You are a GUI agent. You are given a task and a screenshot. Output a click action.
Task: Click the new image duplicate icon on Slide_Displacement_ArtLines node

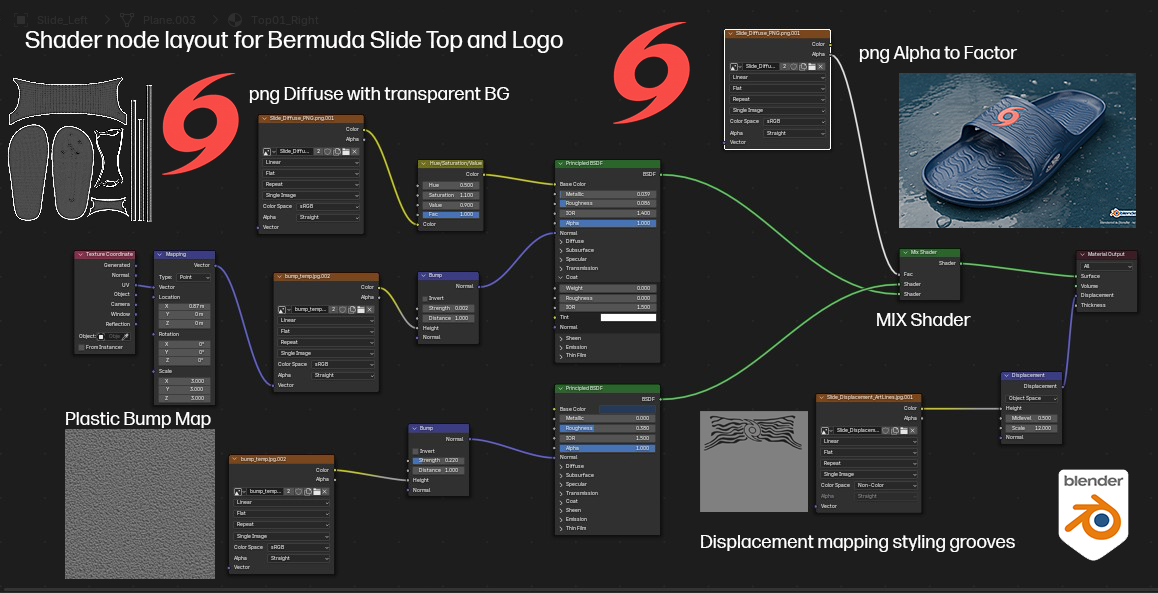(895, 431)
